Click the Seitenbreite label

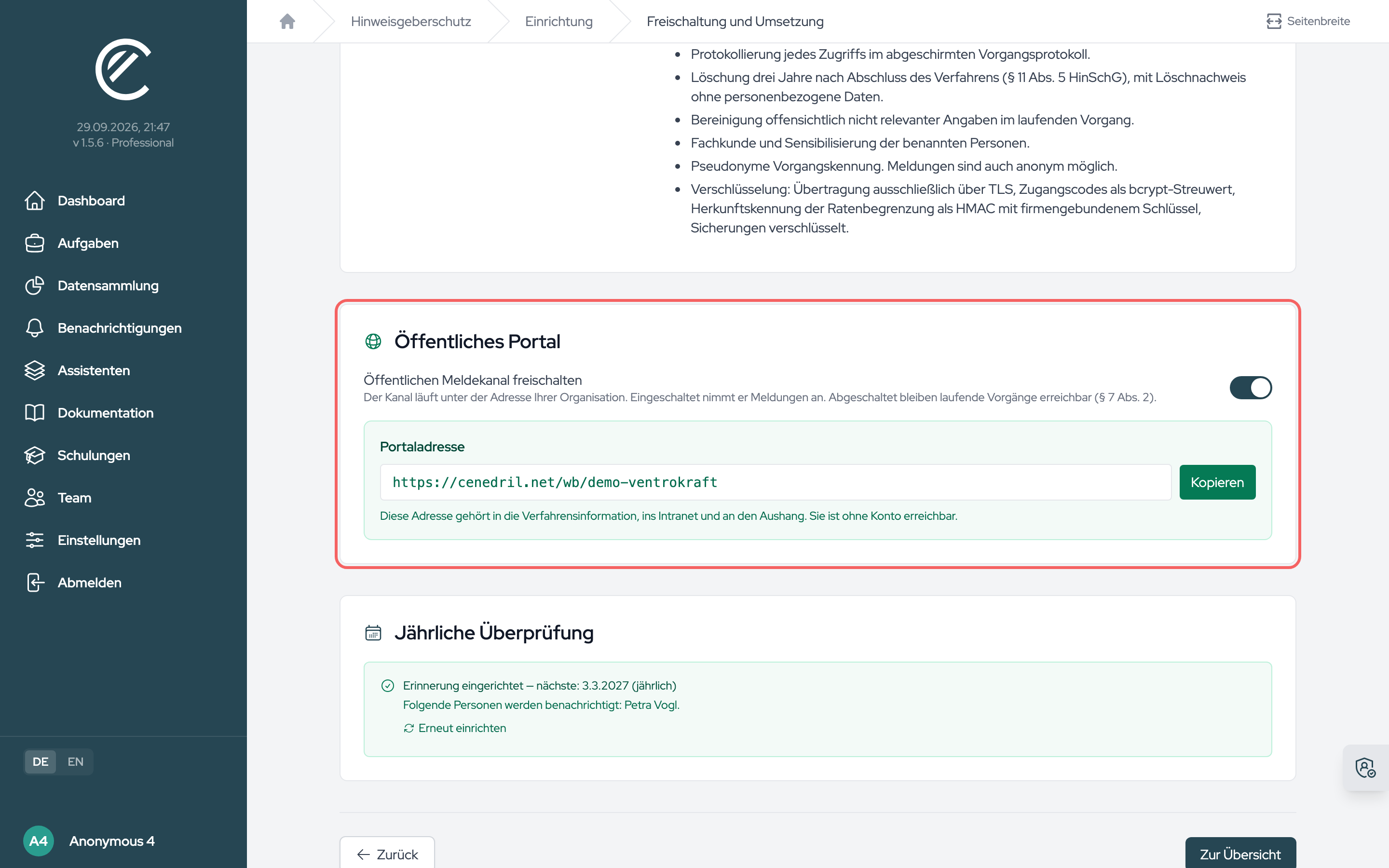tap(1318, 21)
